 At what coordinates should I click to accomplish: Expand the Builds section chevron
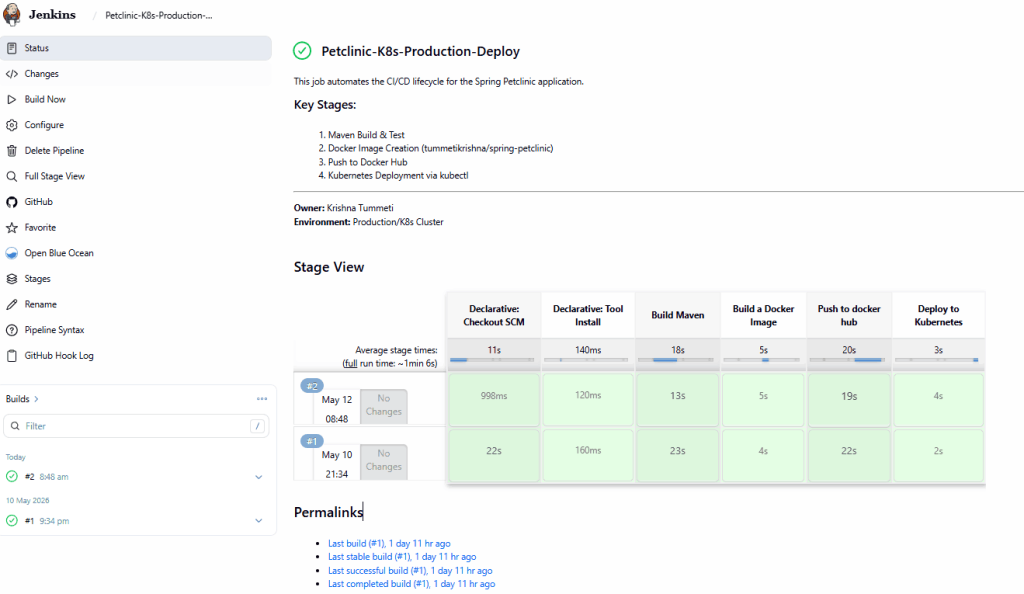click(36, 399)
